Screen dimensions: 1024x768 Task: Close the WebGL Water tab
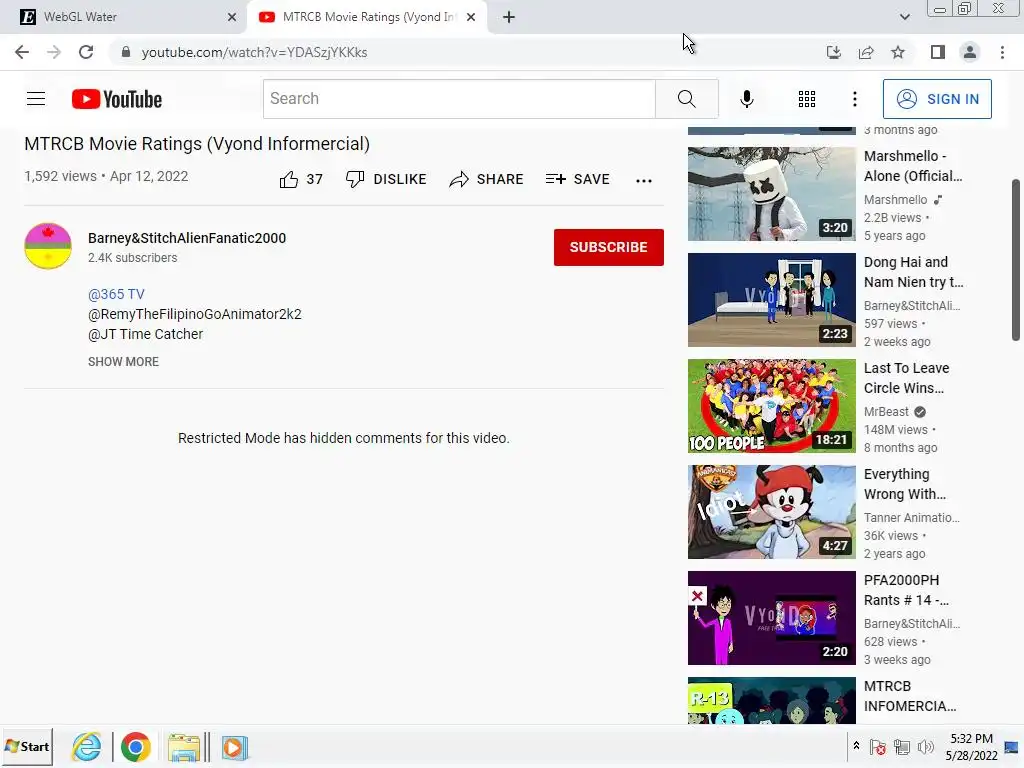pos(232,17)
